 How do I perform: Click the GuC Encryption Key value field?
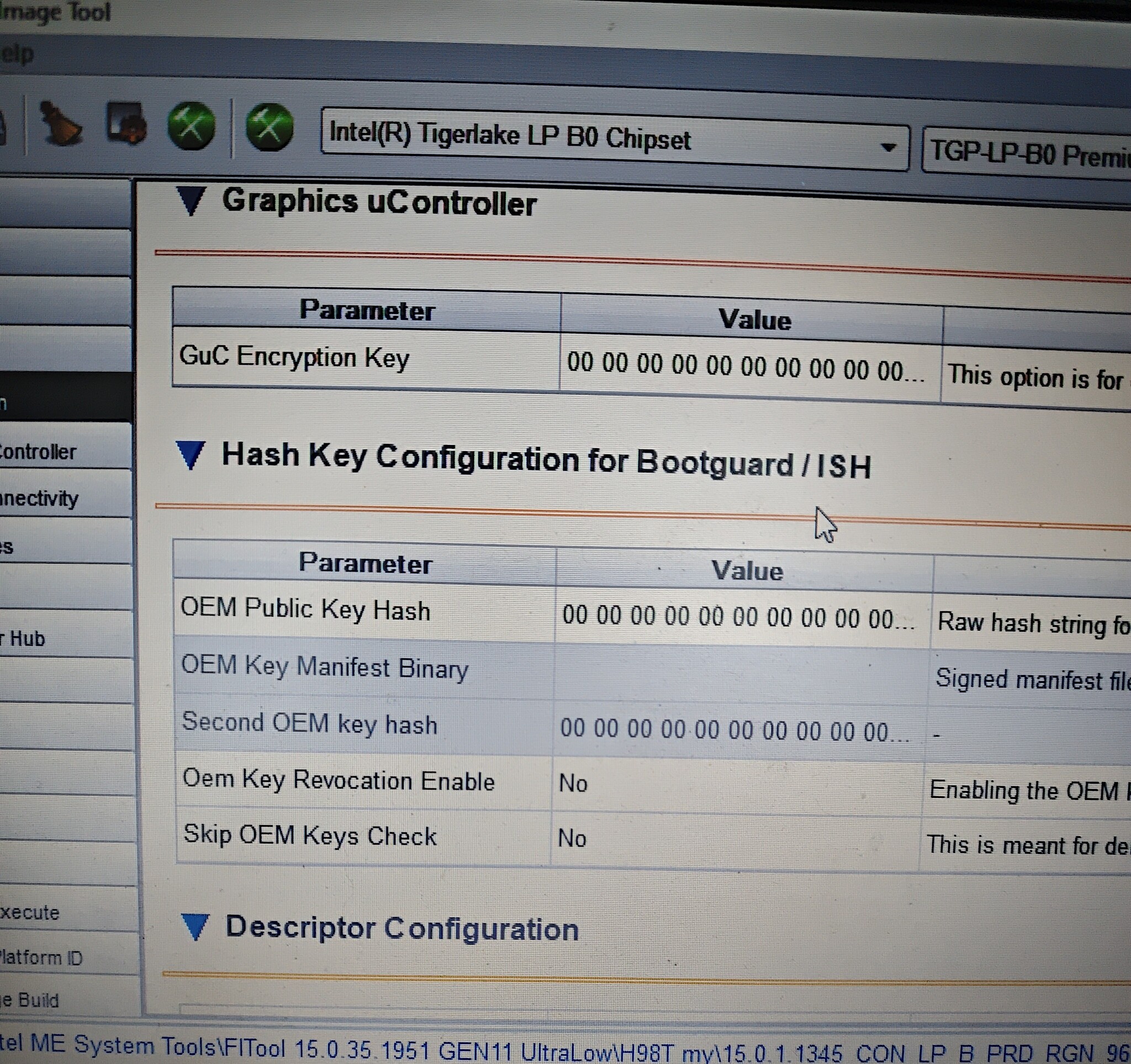coord(750,367)
